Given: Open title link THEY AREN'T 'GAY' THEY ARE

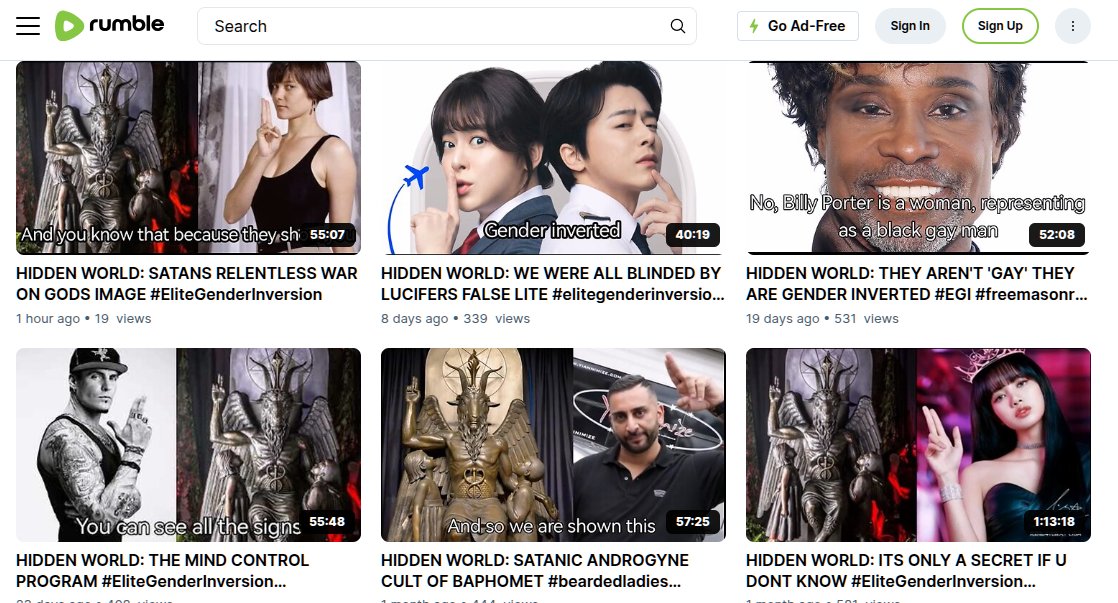Looking at the screenshot, I should point(917,284).
